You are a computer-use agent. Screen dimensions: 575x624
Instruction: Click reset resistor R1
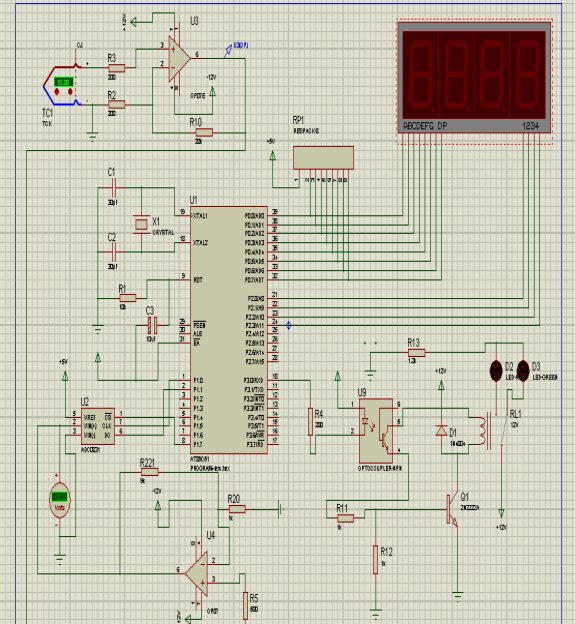(x=128, y=298)
